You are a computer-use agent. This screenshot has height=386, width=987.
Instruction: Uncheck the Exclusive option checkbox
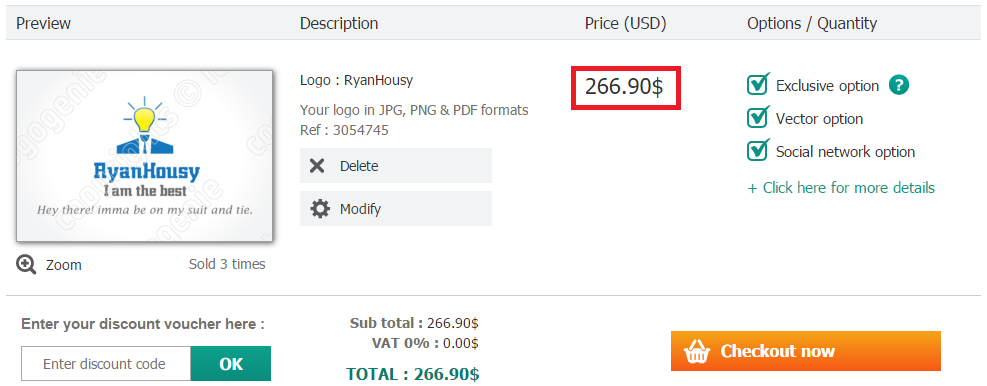click(x=758, y=84)
